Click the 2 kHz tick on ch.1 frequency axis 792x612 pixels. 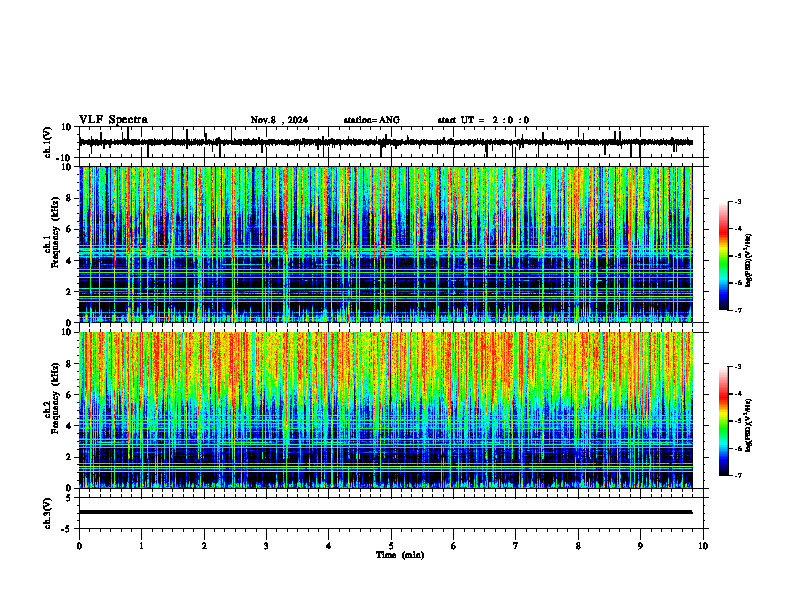(x=69, y=292)
